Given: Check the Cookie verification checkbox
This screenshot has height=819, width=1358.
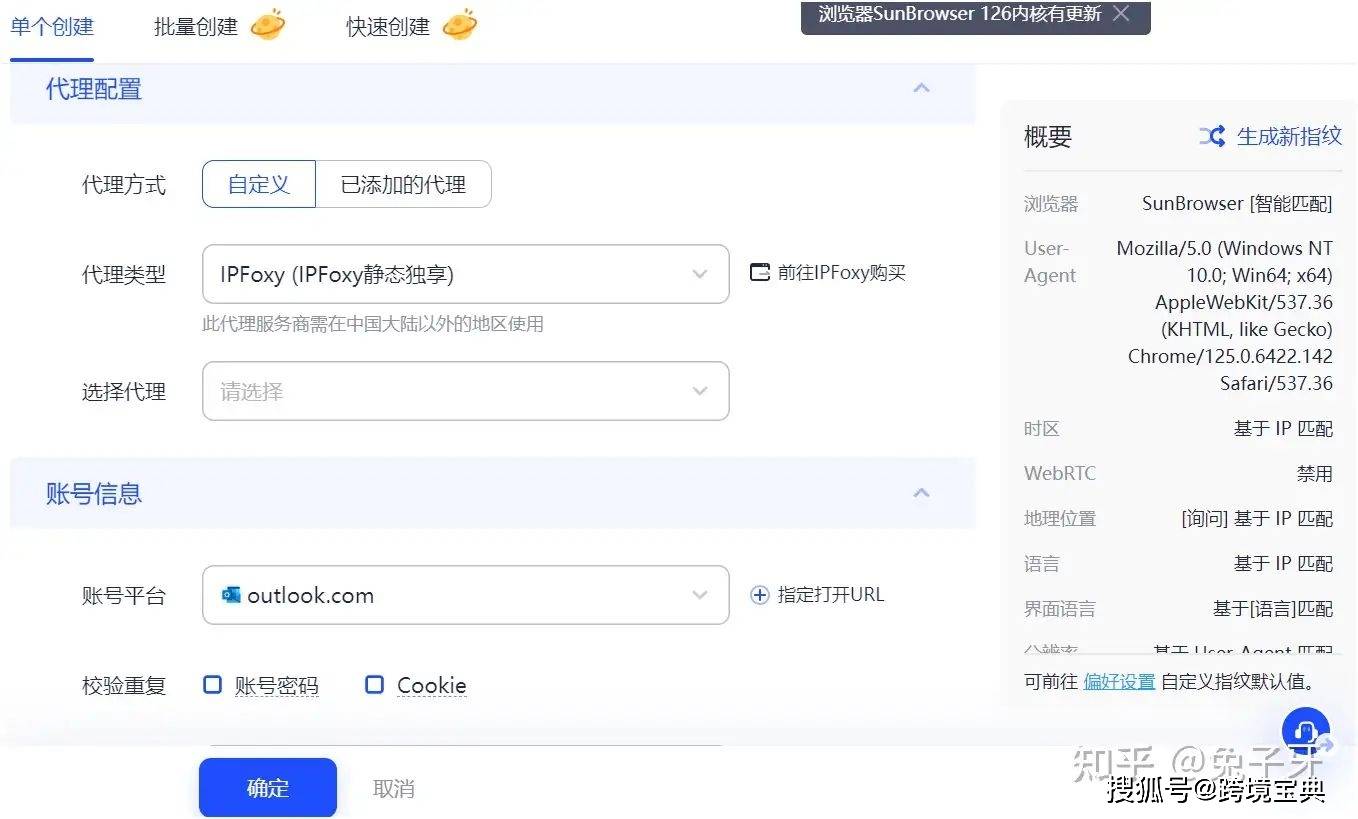Looking at the screenshot, I should coord(374,684).
